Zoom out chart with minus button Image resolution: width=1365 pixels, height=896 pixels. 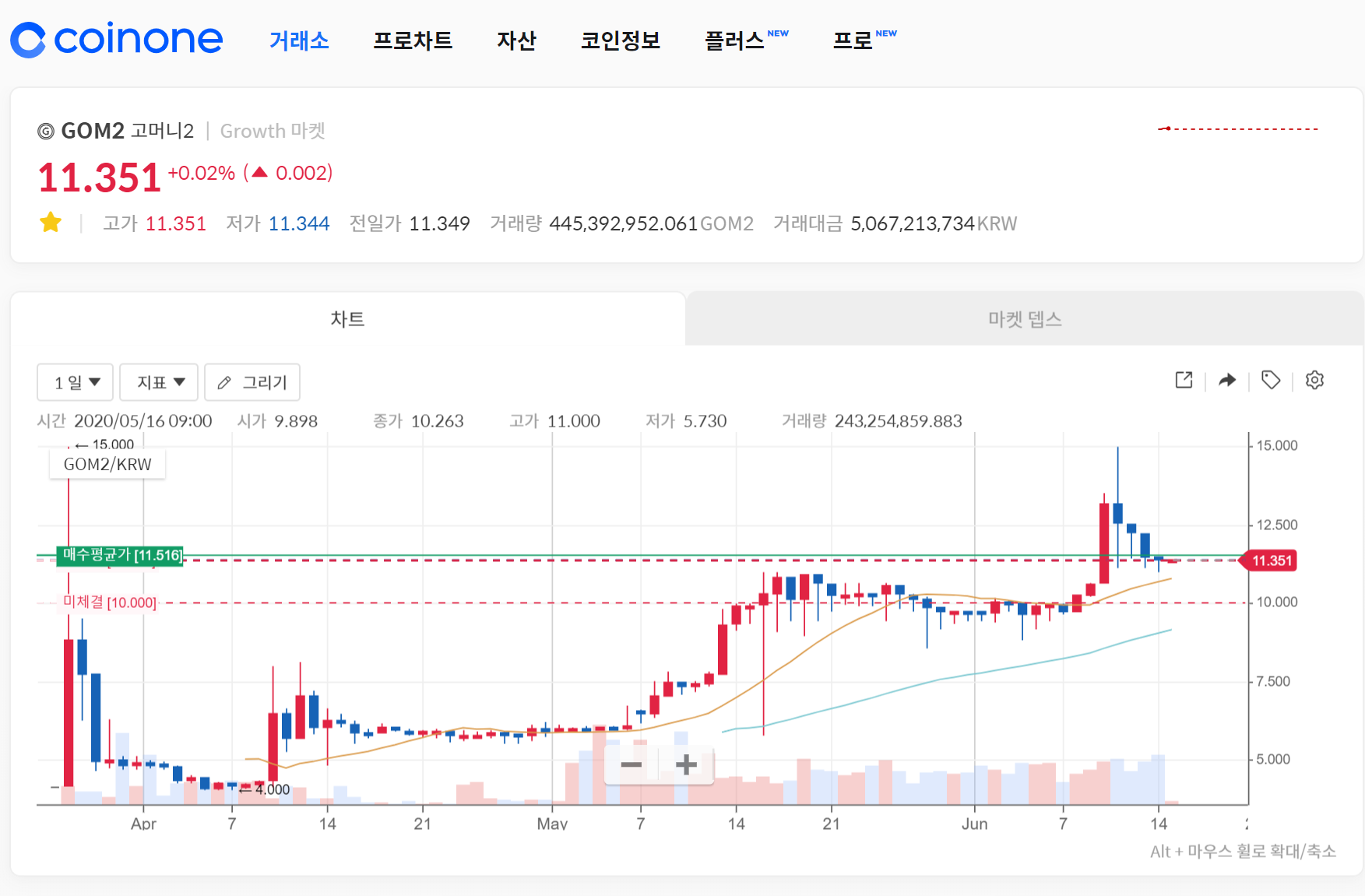631,764
